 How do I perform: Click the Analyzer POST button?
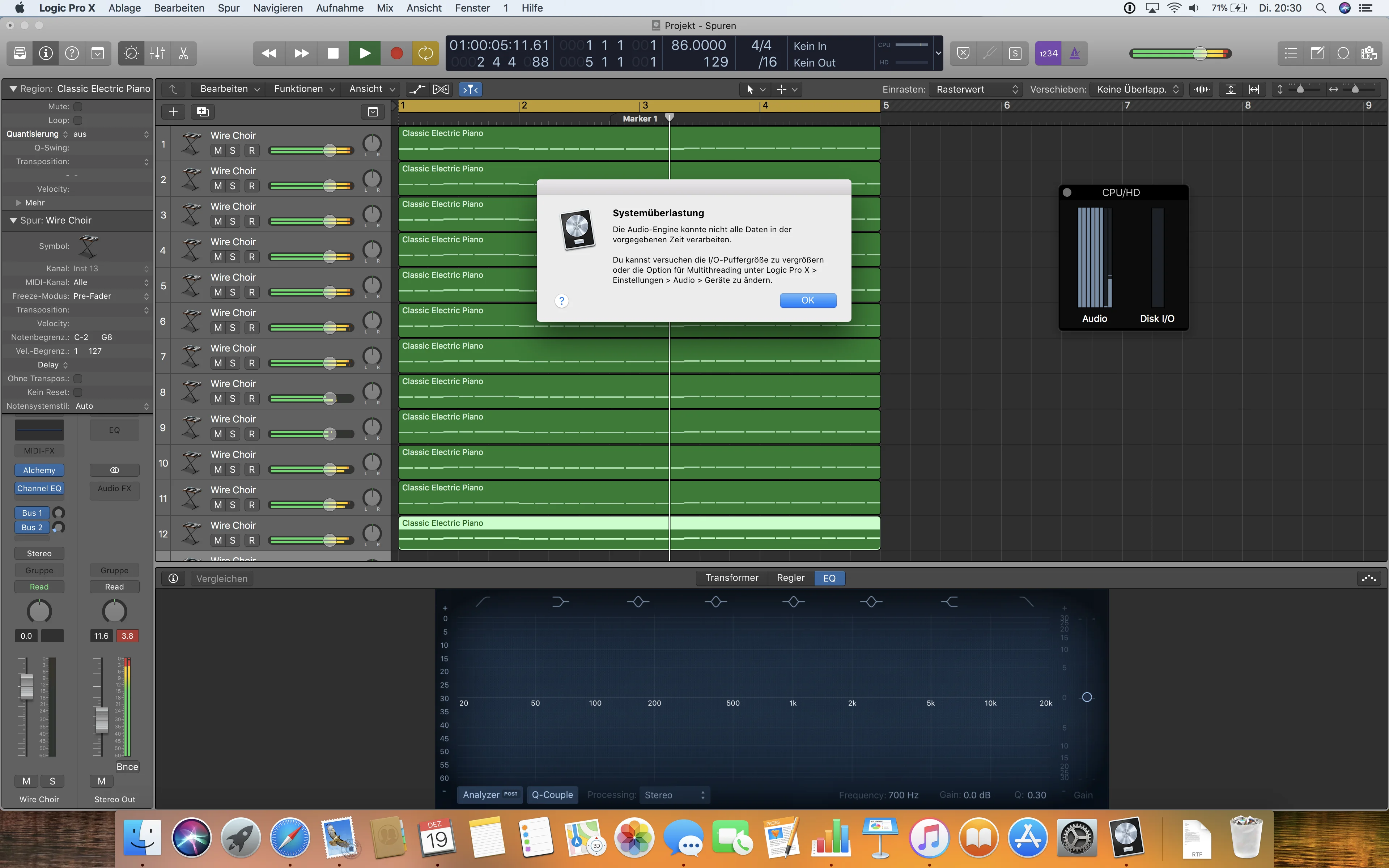[x=490, y=795]
